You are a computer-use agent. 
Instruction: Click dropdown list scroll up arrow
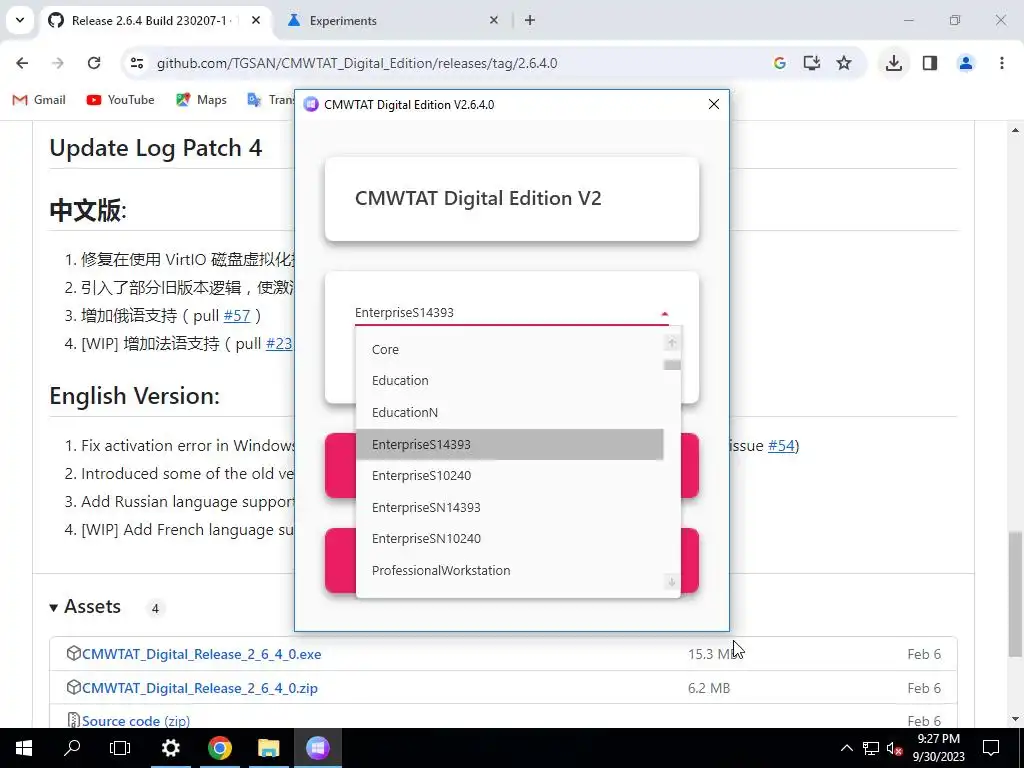[671, 342]
